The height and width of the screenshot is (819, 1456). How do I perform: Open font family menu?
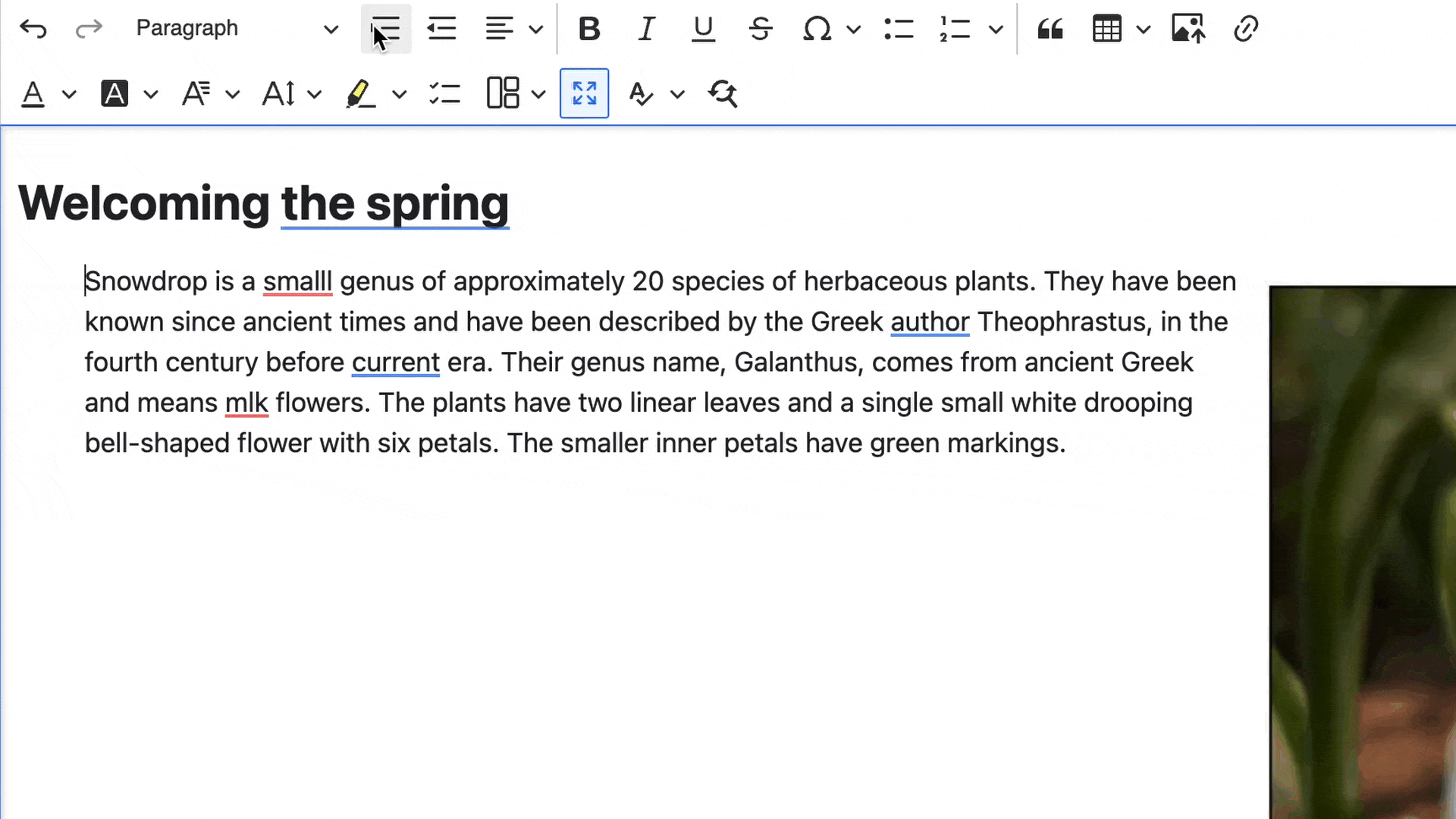click(x=196, y=93)
